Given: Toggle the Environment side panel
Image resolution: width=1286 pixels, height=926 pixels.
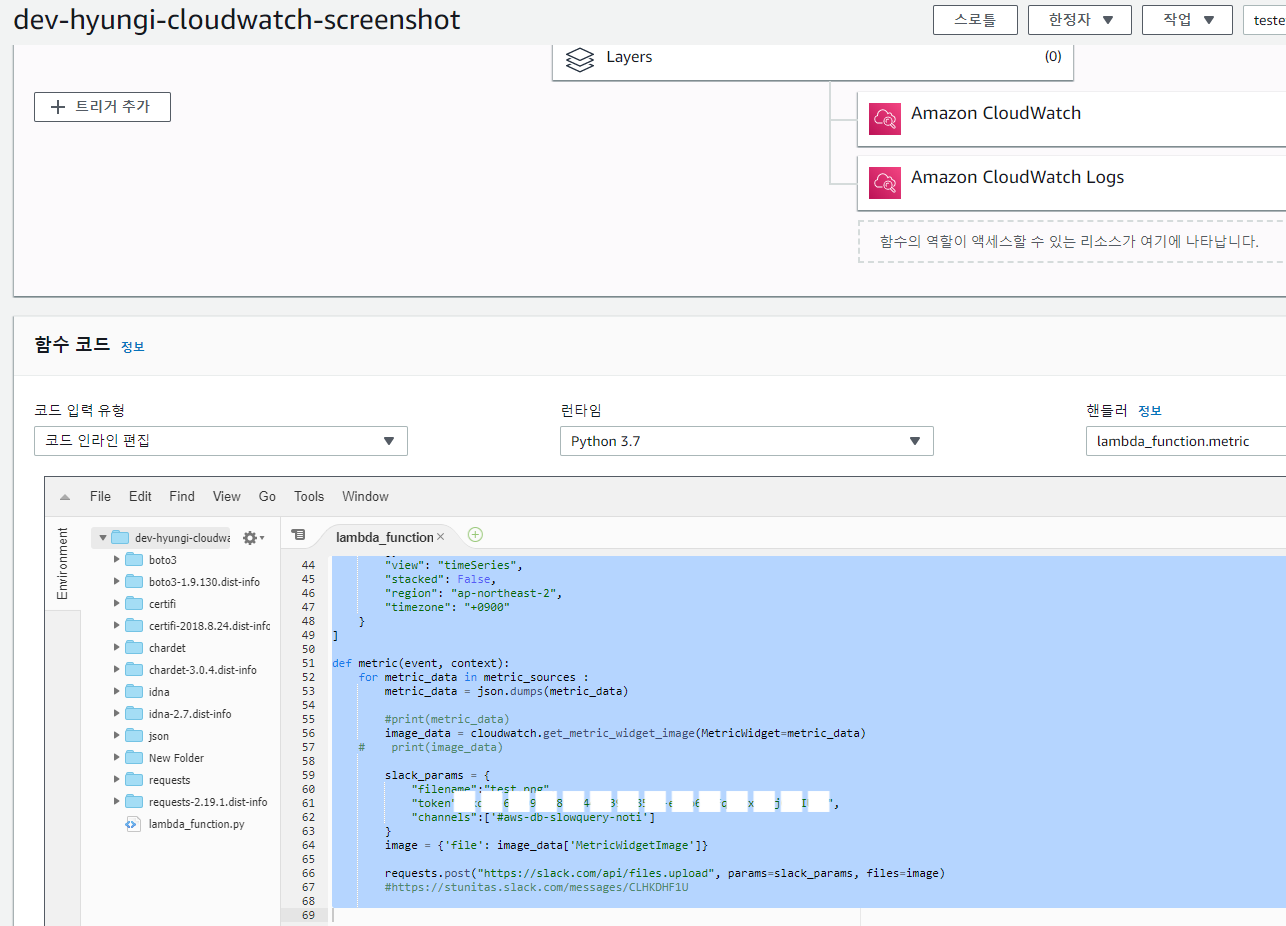Looking at the screenshot, I should tap(63, 563).
